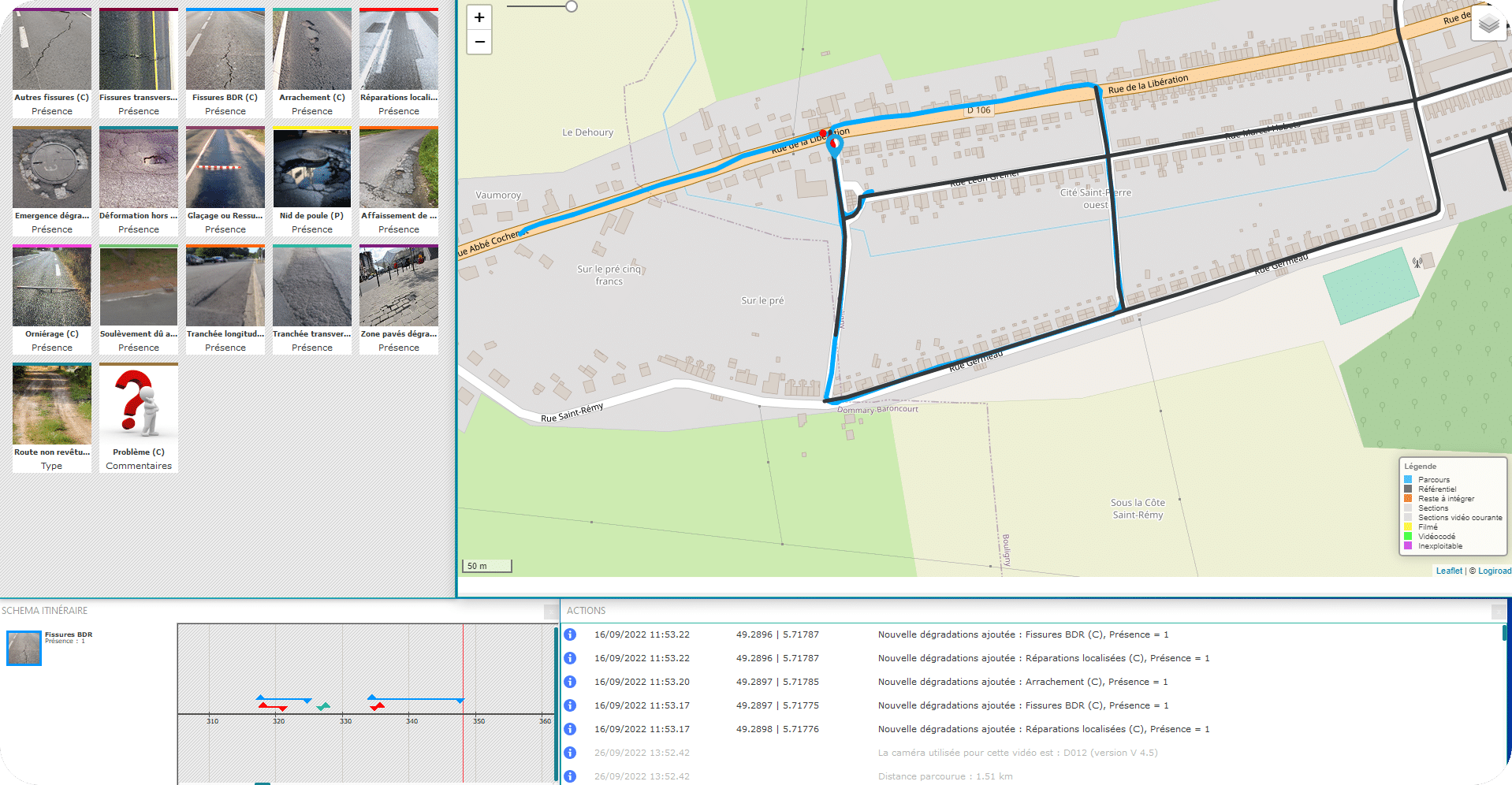
Task: Close the Schéma Itinéraire panel
Action: (550, 612)
